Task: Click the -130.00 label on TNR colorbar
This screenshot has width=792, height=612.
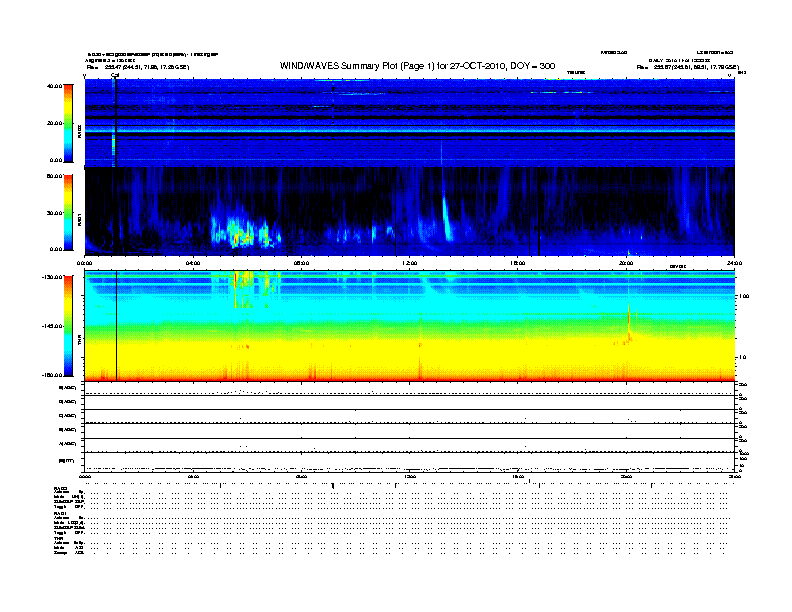Action: pyautogui.click(x=52, y=277)
